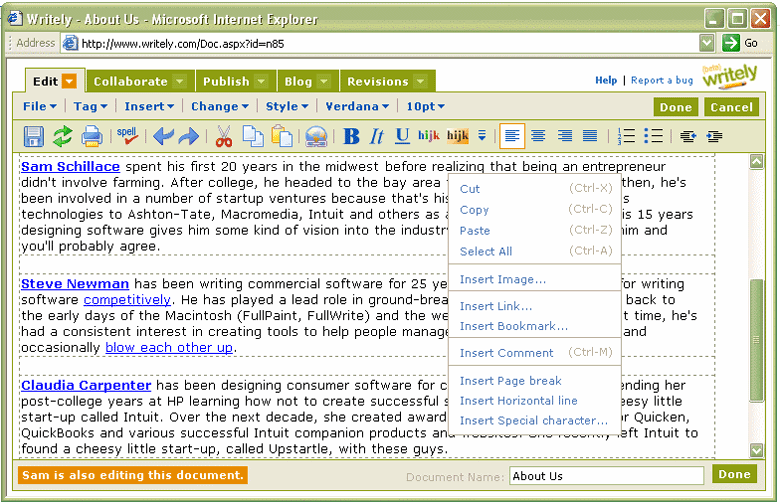Choose Insert Page break
780x504 pixels.
coord(535,381)
